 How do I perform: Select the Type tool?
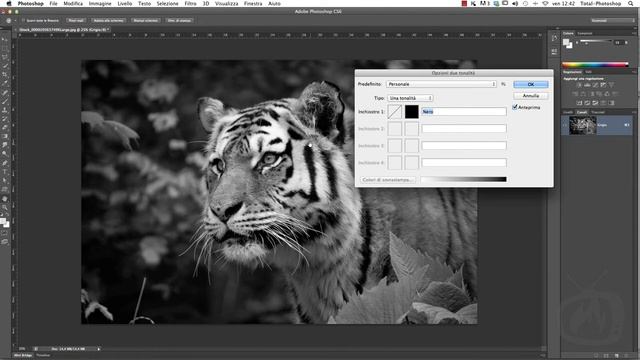click(x=5, y=171)
